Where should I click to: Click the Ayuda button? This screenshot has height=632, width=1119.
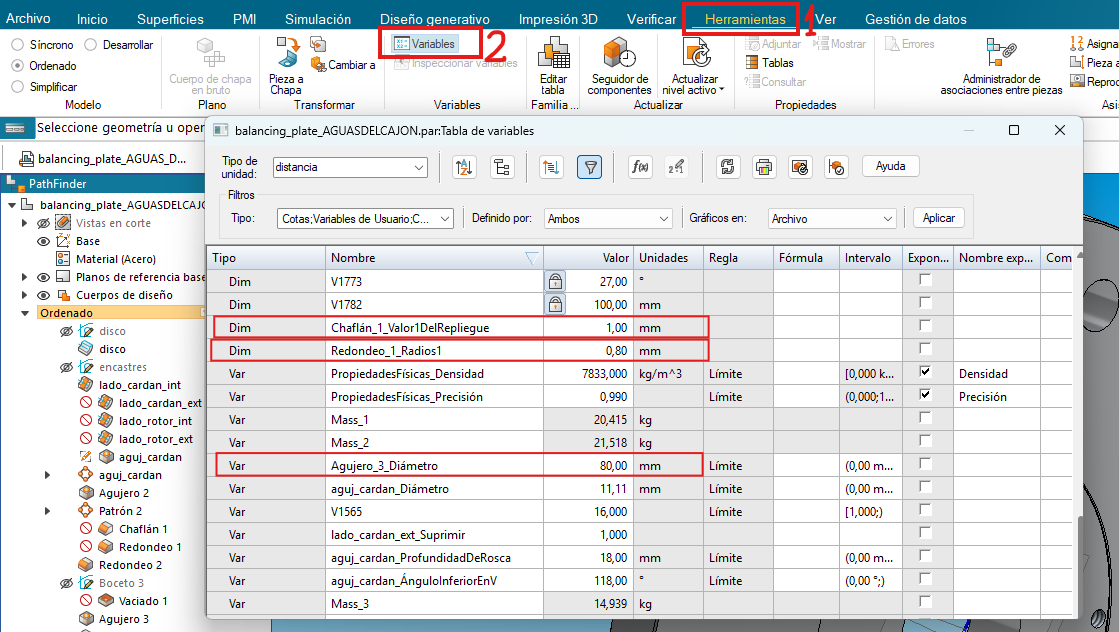tap(890, 166)
